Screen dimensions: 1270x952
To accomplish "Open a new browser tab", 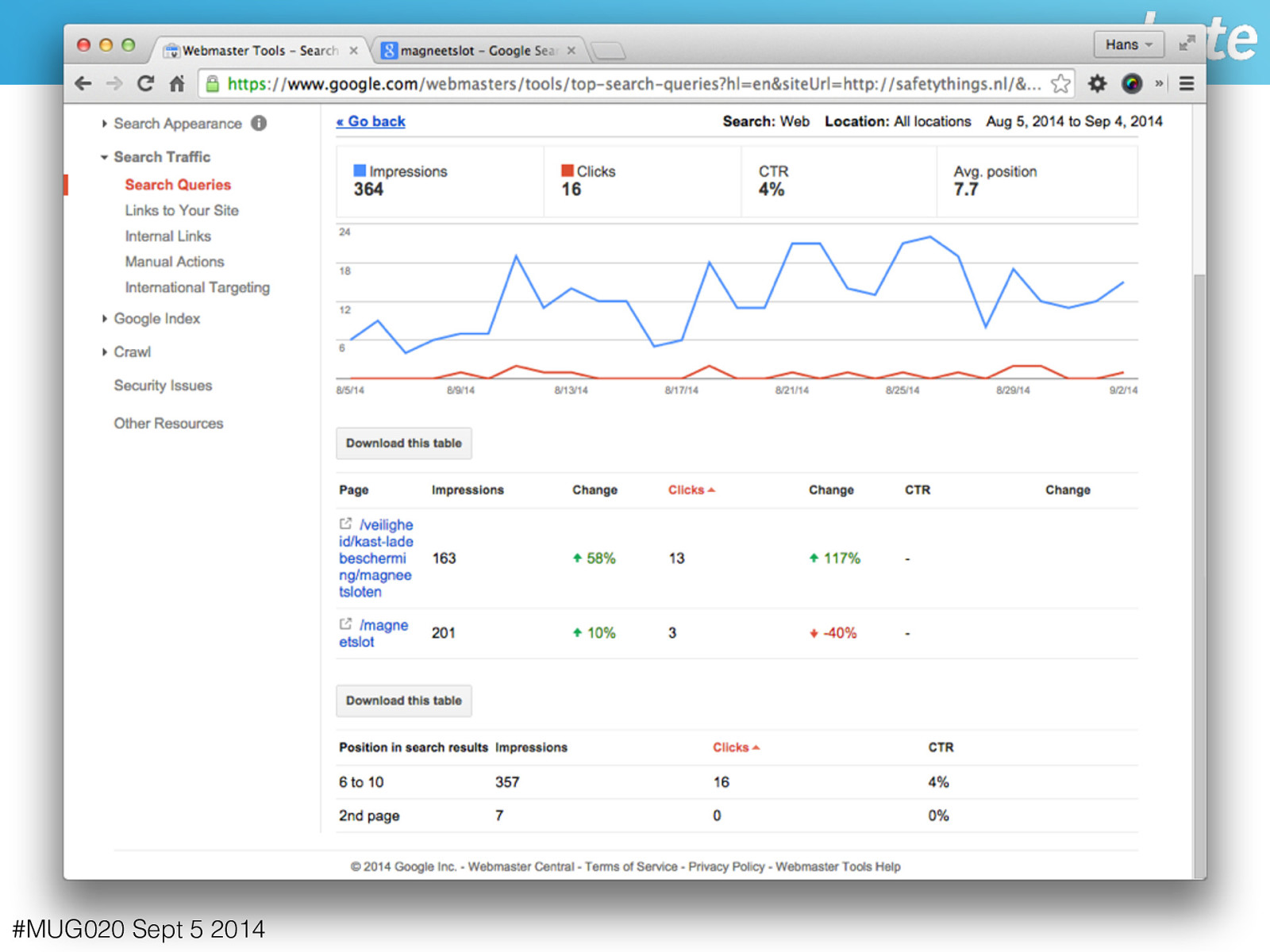I will click(x=609, y=51).
